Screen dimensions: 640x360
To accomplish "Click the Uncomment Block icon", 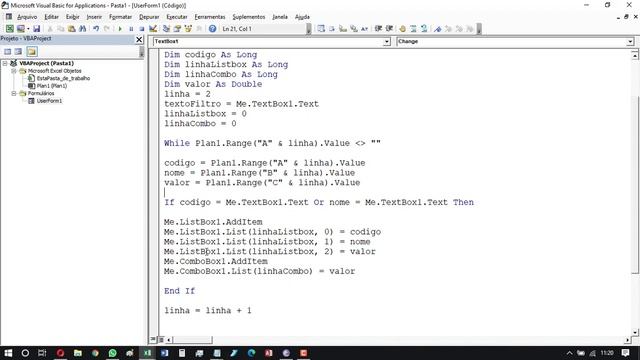I will (x=424, y=29).
